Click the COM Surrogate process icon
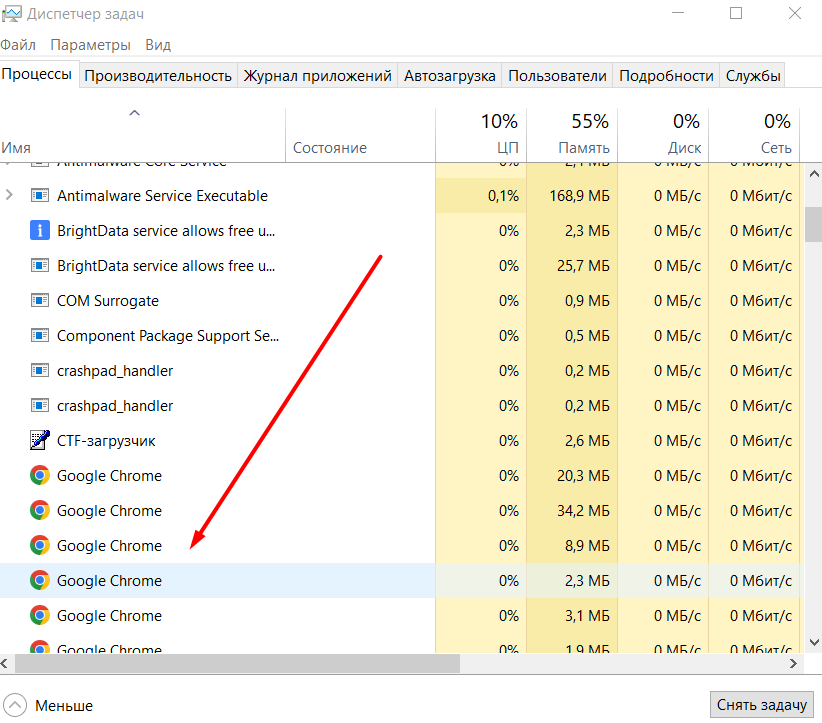The height and width of the screenshot is (723, 822). pos(40,300)
